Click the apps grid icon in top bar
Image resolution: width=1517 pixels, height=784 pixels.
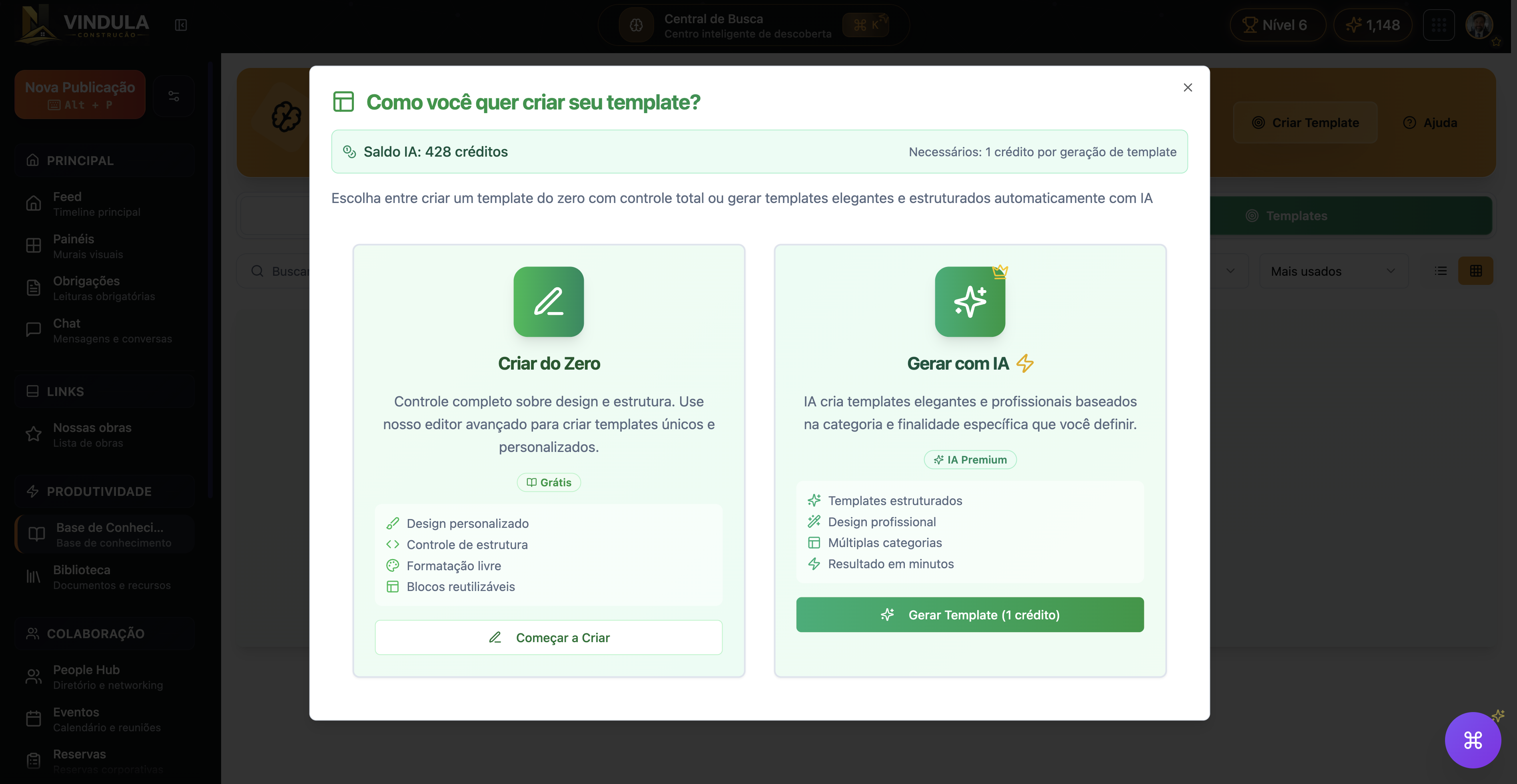pos(1439,25)
